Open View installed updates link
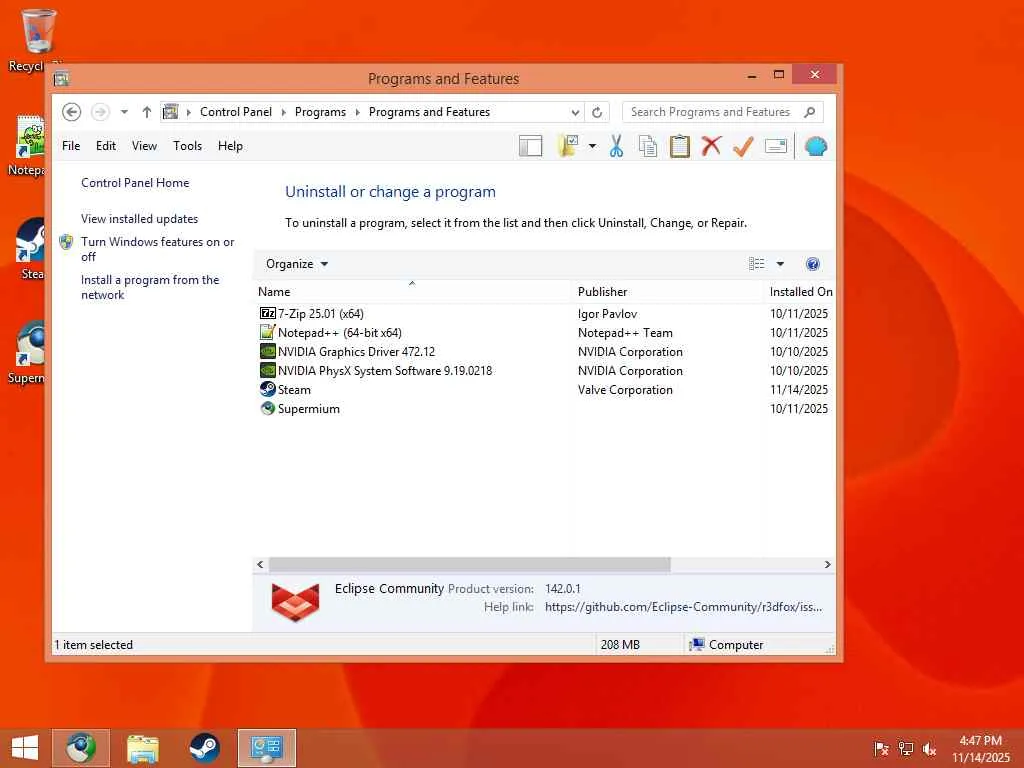Viewport: 1024px width, 768px height. click(x=139, y=219)
